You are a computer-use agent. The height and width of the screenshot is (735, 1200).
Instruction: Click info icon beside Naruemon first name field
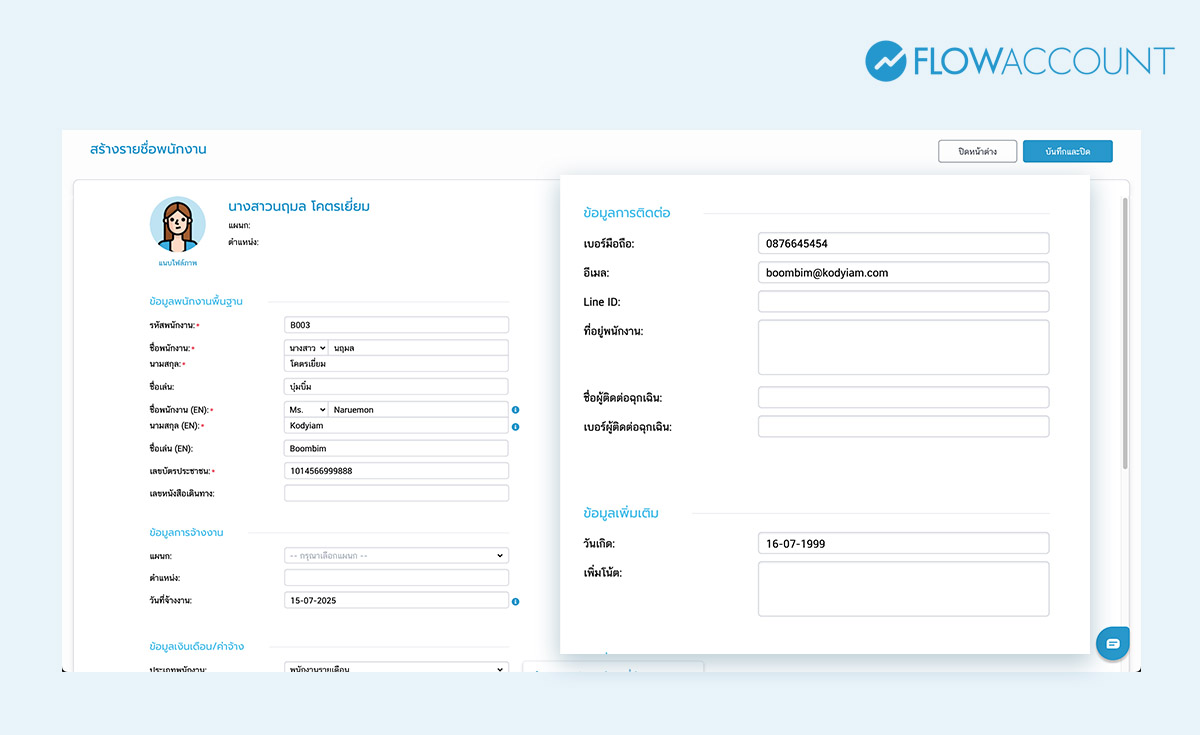tap(515, 410)
